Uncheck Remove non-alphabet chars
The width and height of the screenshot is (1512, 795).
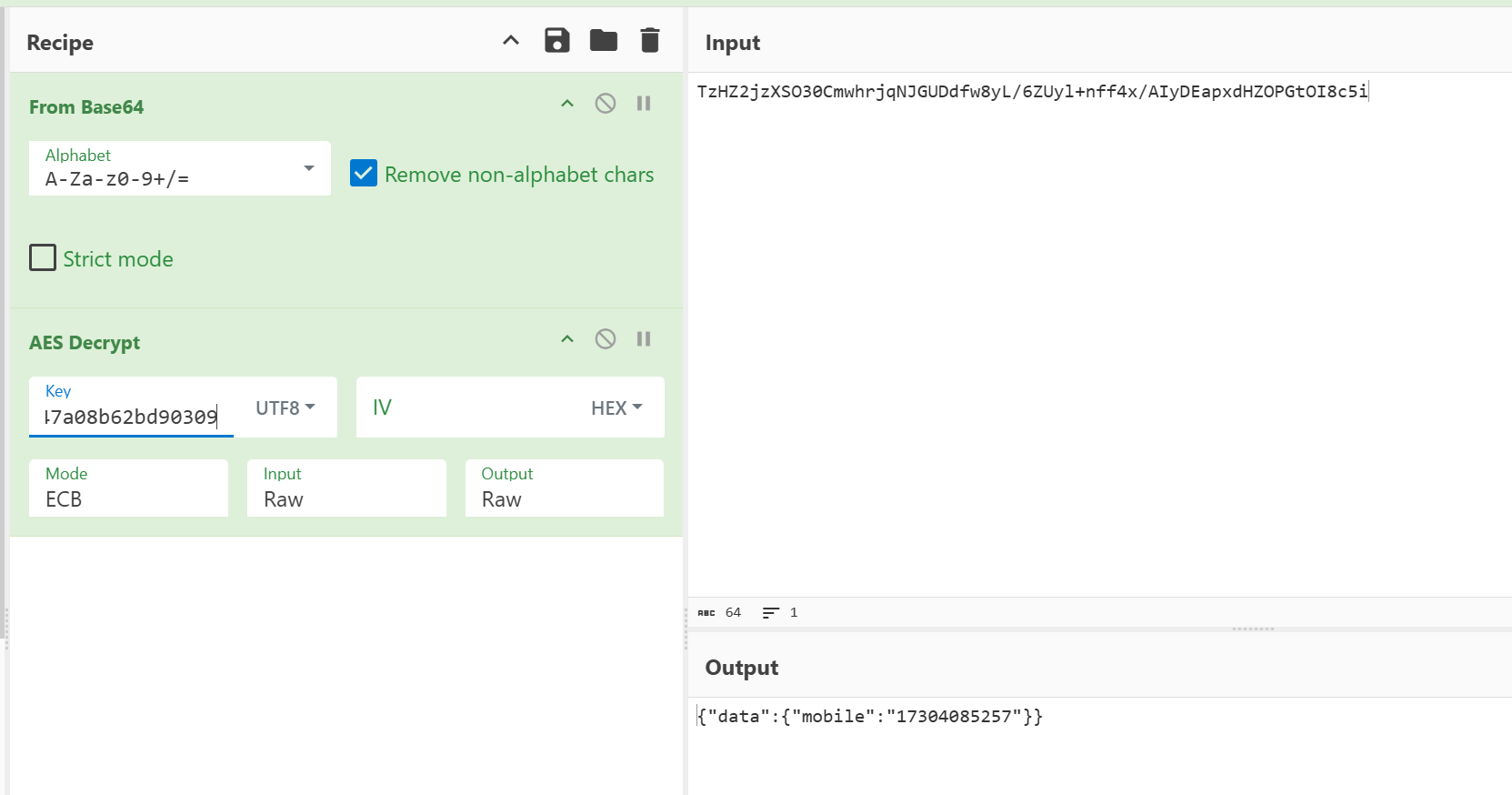[x=364, y=174]
